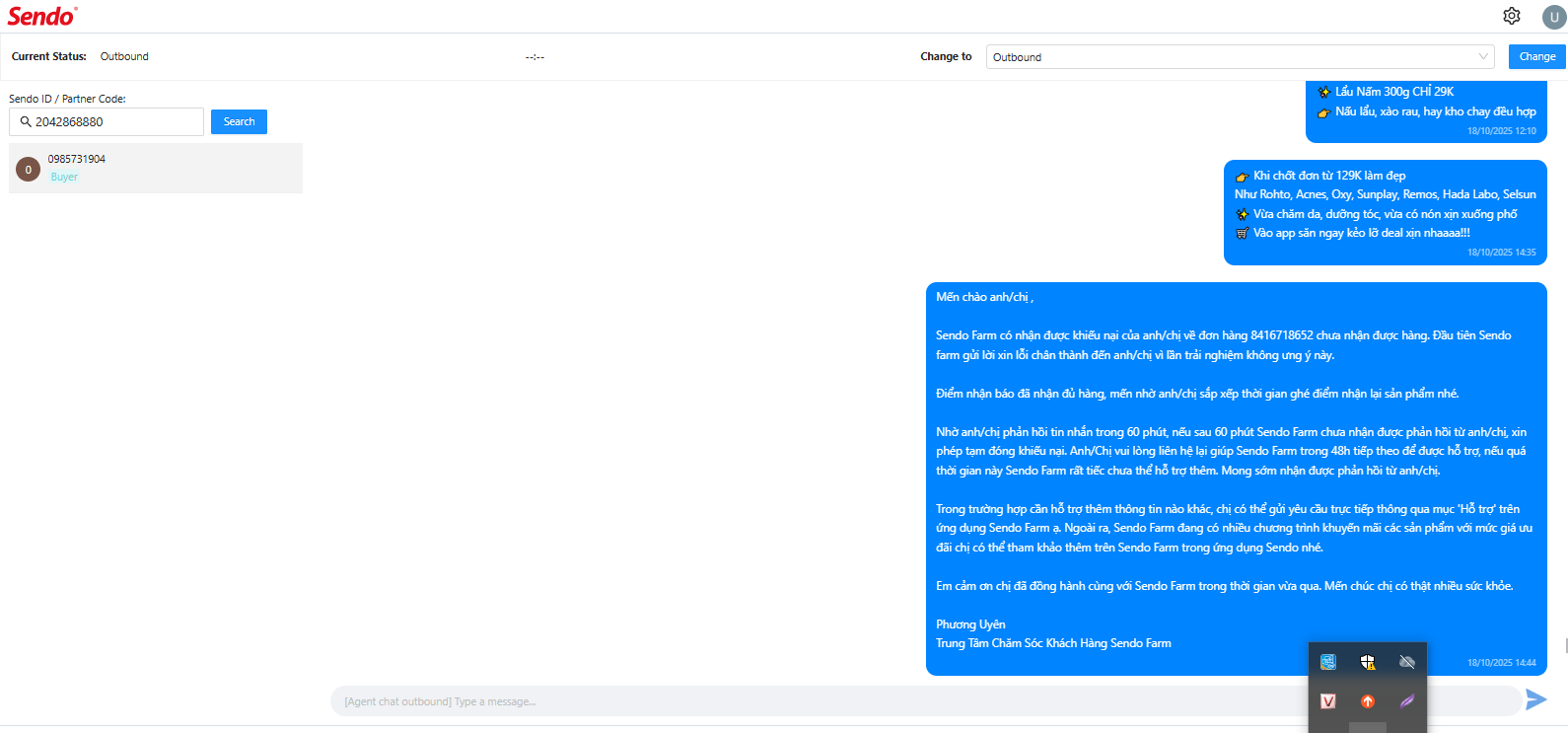1568x733 pixels.
Task: Click the Change status button
Action: click(1537, 57)
